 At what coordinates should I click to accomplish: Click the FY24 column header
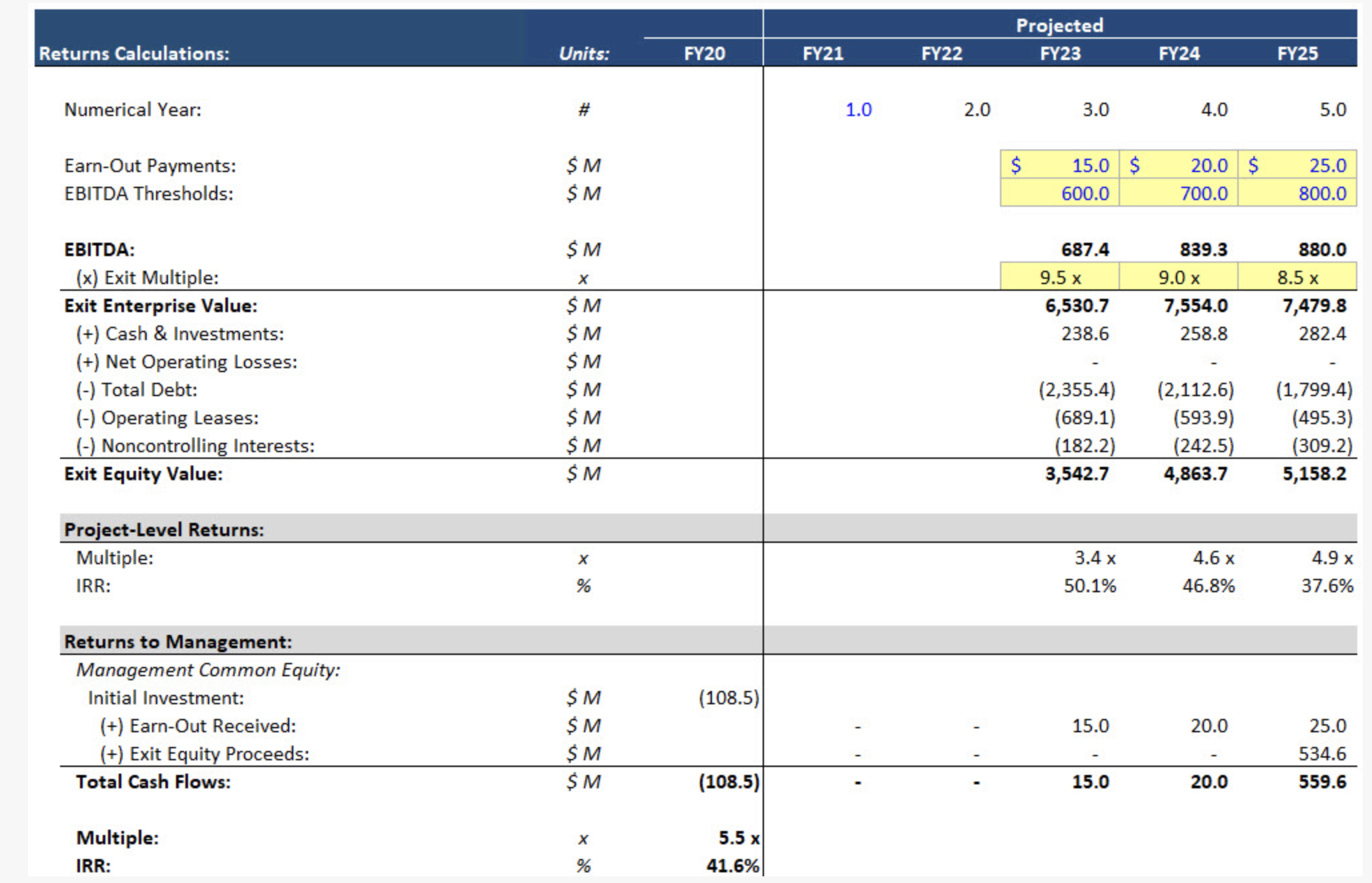pyautogui.click(x=1179, y=53)
